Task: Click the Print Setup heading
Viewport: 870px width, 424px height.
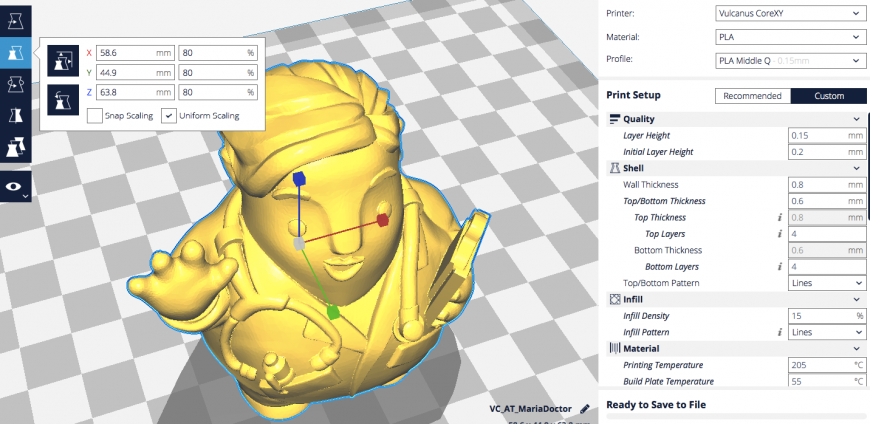Action: [633, 95]
